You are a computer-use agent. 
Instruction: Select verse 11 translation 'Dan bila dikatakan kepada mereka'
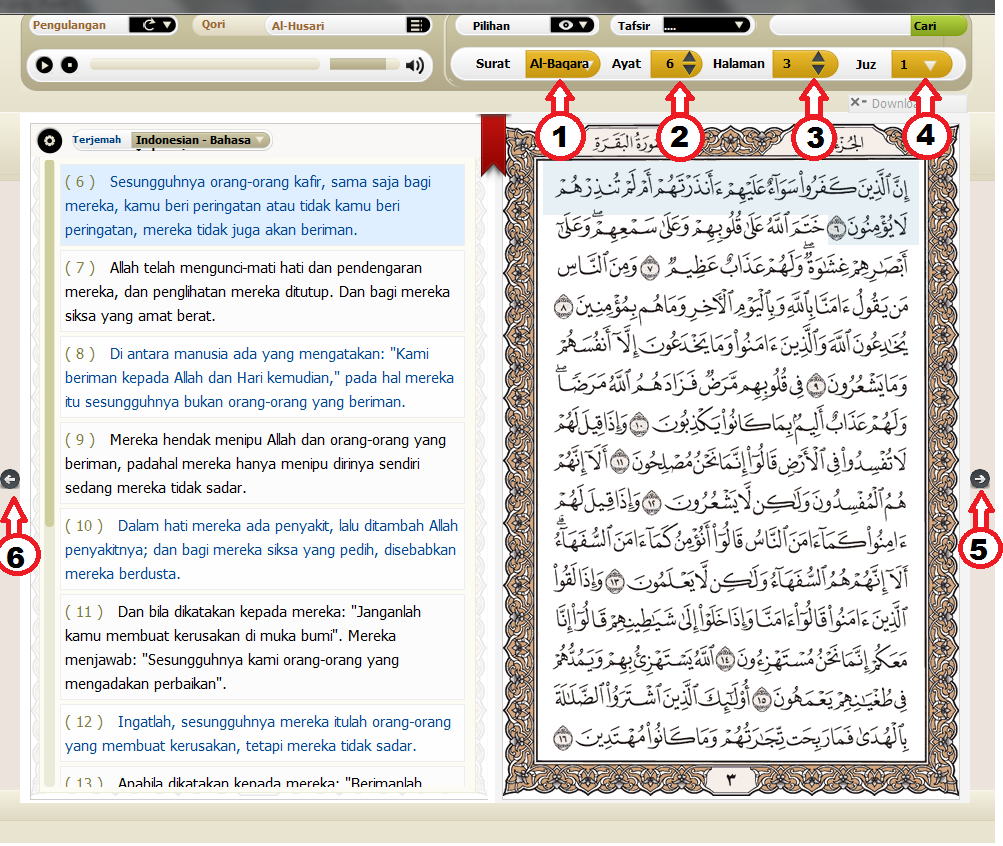[262, 647]
